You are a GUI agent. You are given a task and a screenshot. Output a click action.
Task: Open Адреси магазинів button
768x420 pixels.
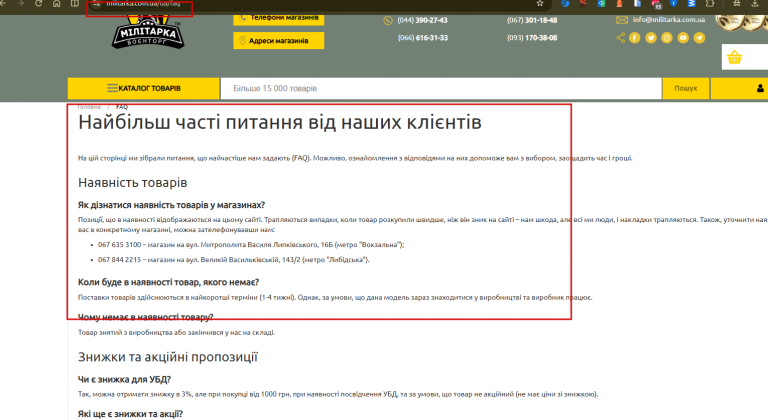tap(278, 41)
